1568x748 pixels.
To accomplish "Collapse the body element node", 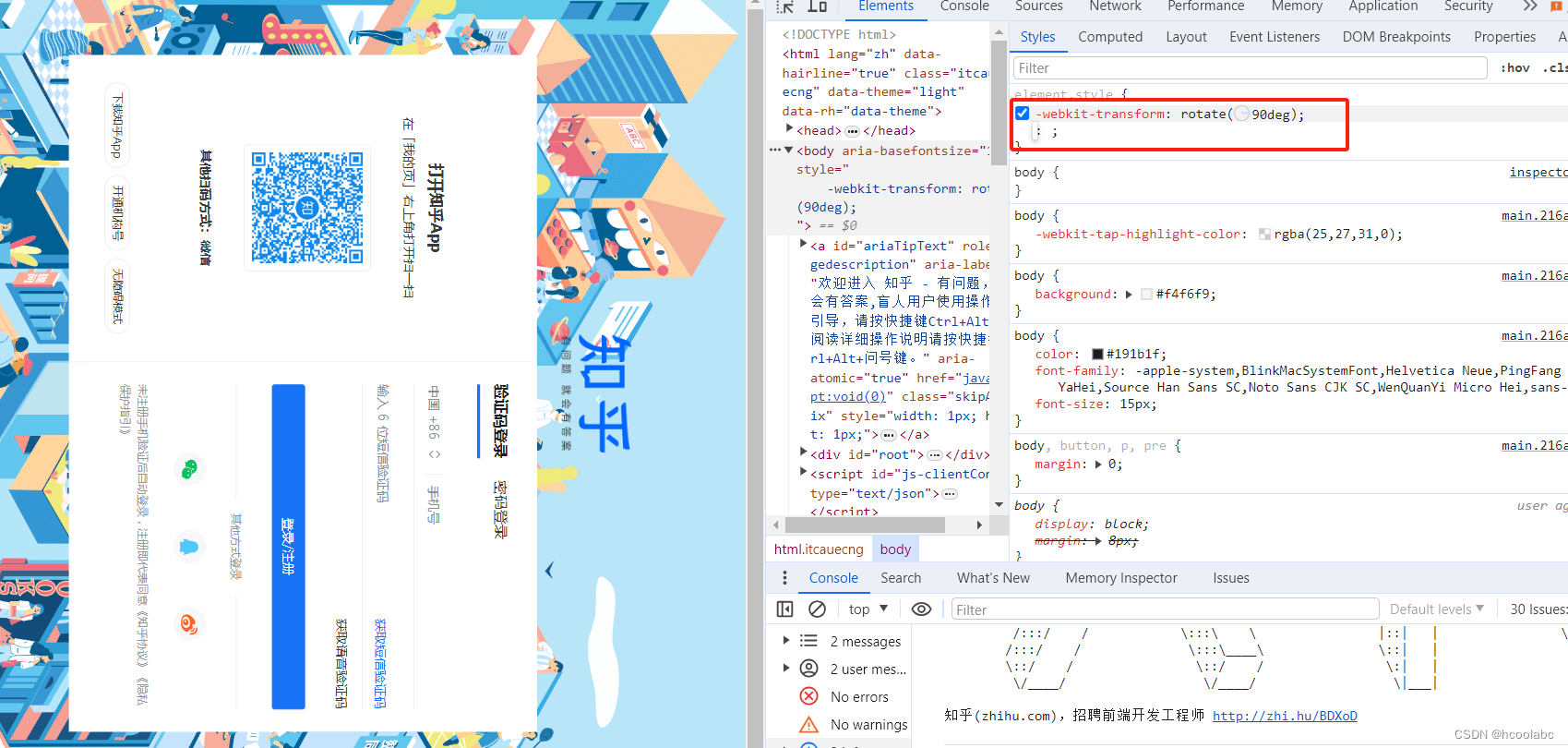I will [789, 150].
